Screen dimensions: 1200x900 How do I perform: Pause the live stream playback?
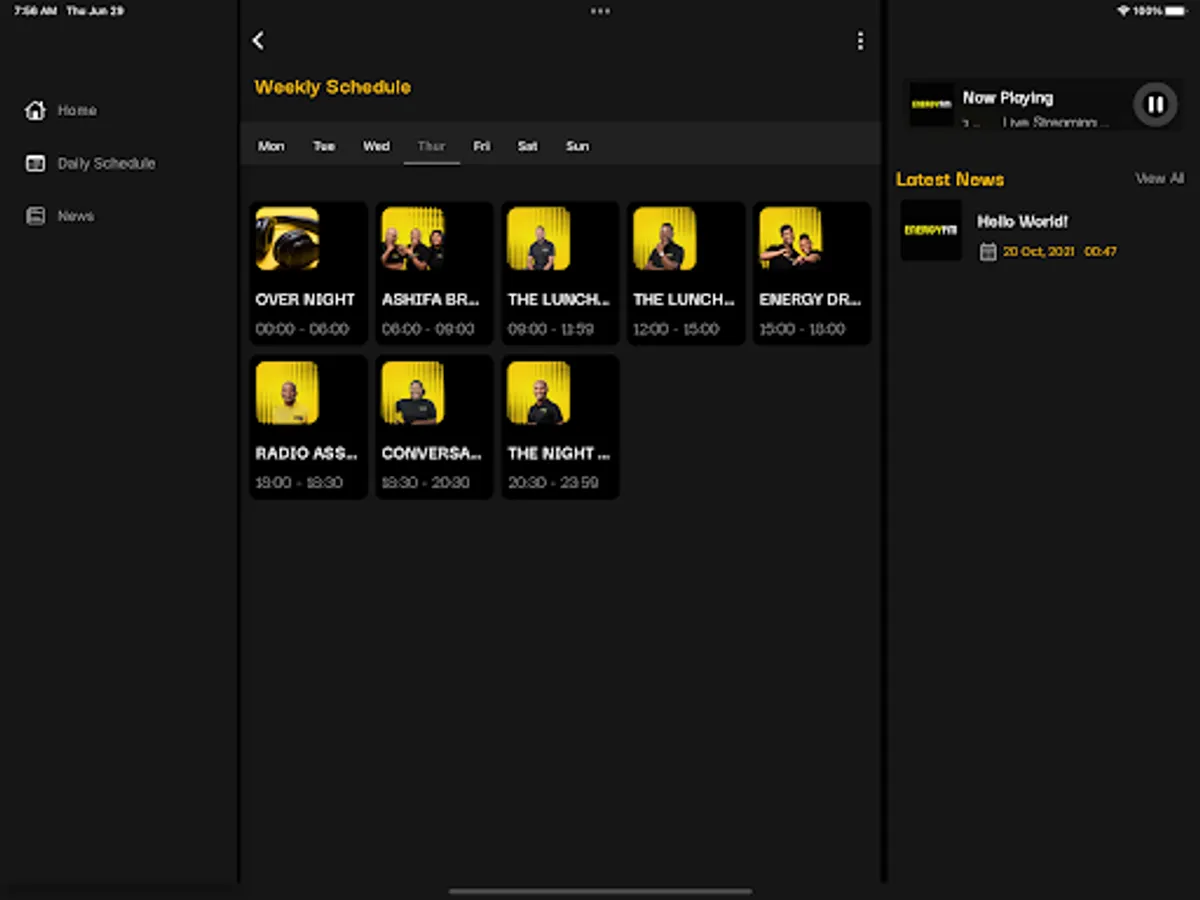point(1155,104)
